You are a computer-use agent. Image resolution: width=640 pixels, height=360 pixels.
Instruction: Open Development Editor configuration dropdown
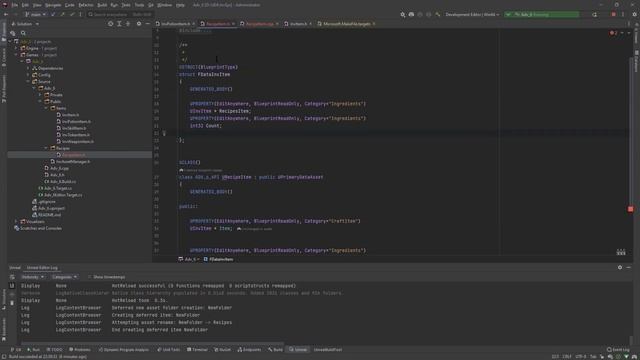click(x=472, y=14)
